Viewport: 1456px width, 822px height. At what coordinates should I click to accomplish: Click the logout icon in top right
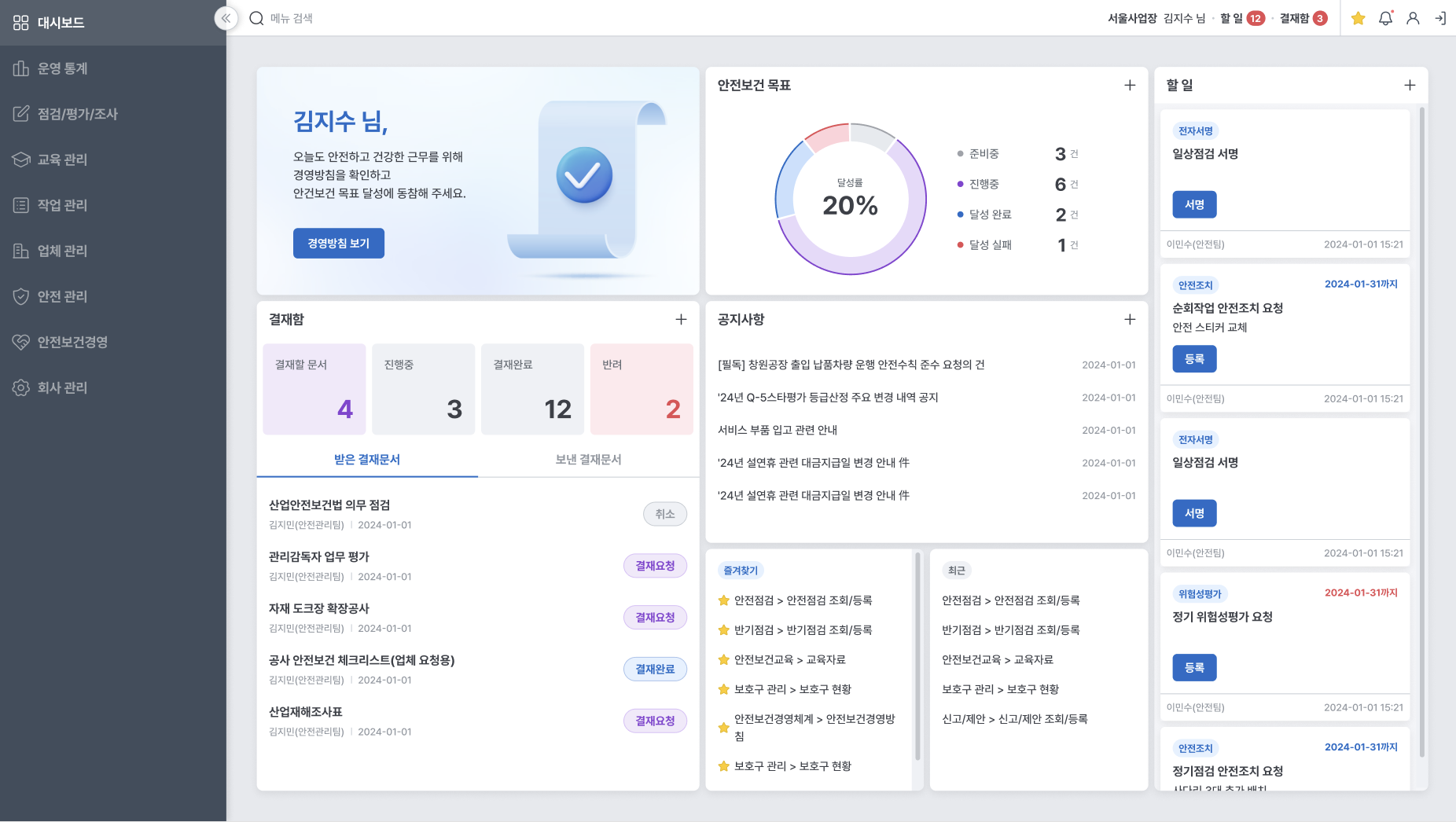(x=1439, y=18)
